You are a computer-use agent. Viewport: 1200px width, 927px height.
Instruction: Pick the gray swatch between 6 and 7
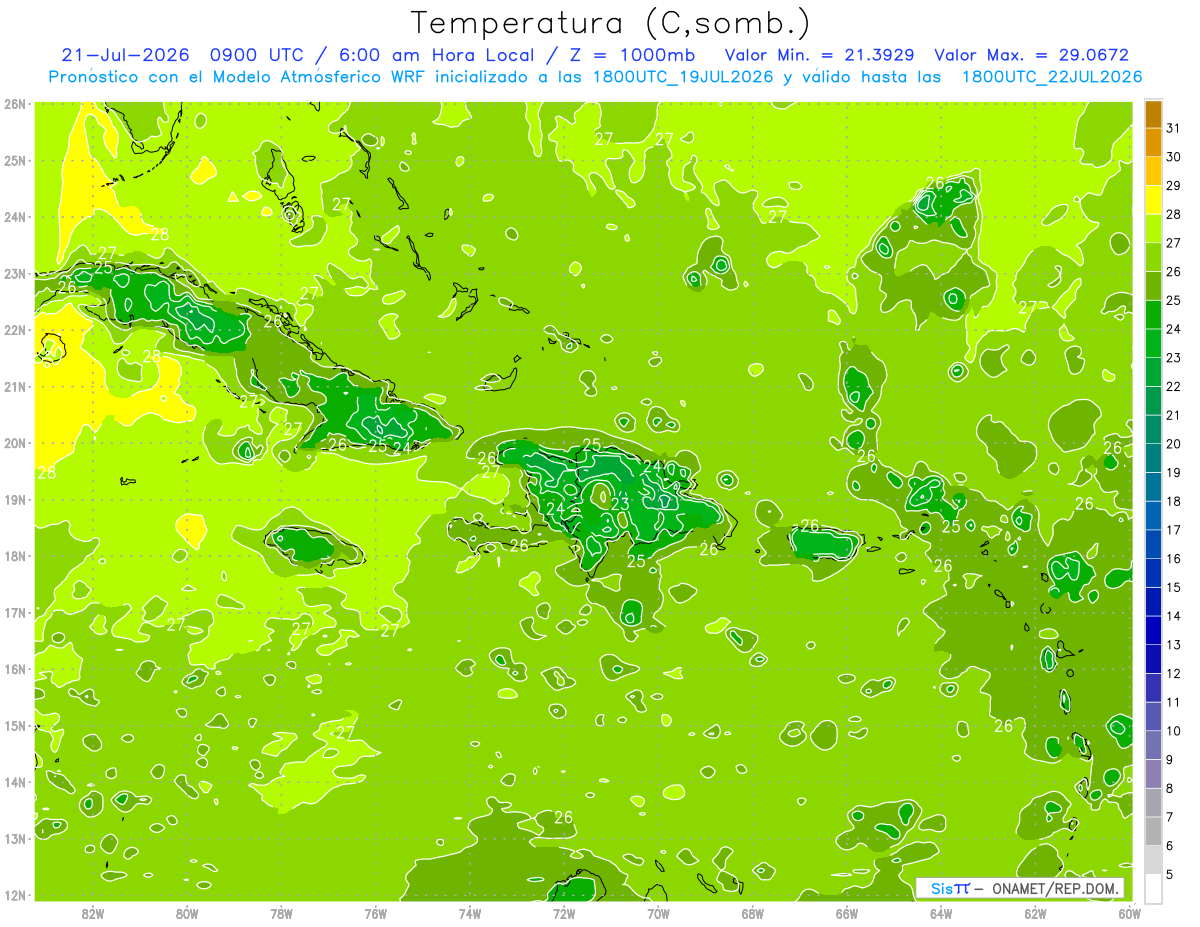(1153, 831)
